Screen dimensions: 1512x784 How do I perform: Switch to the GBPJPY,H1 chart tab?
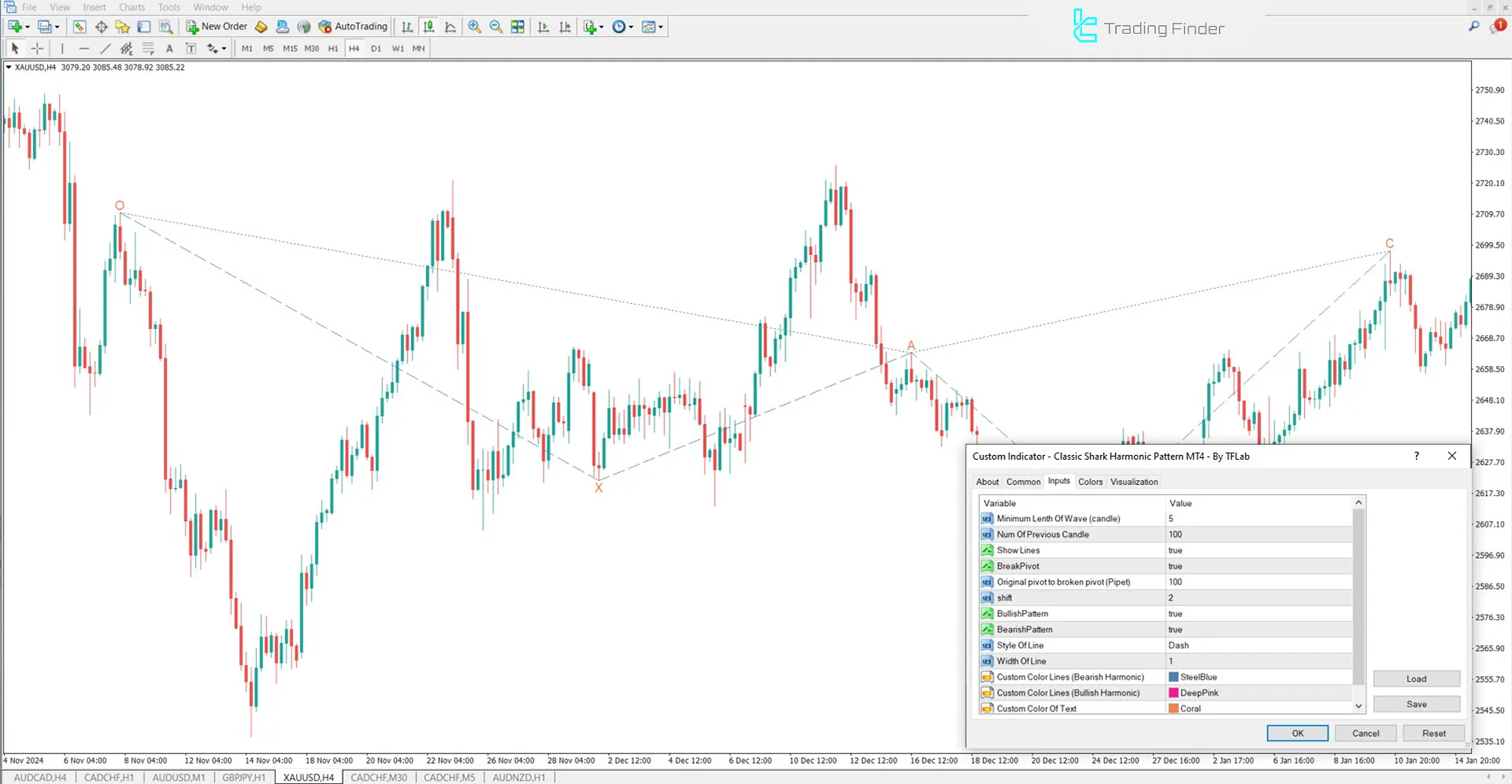(243, 777)
